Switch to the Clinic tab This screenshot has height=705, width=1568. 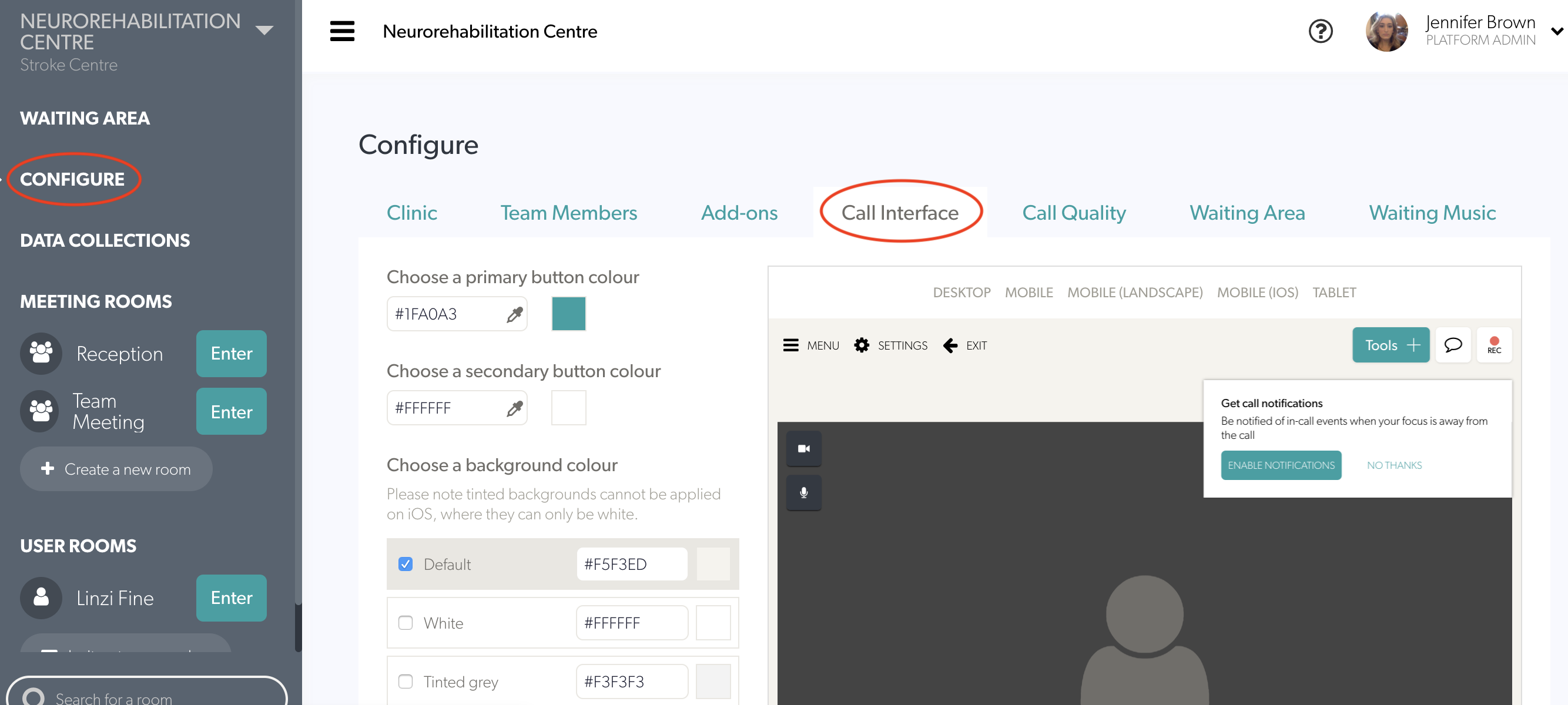(x=411, y=212)
